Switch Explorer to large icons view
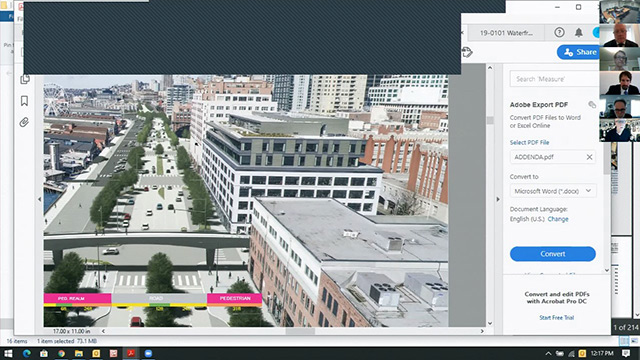This screenshot has width=640, height=360. pos(634,341)
